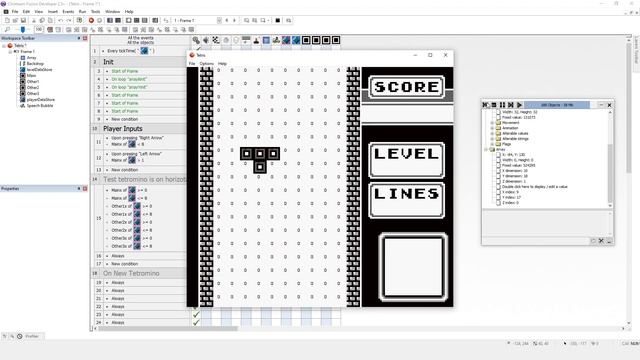
Task: Stop the application from debugger
Action: pyautogui.click(x=494, y=105)
